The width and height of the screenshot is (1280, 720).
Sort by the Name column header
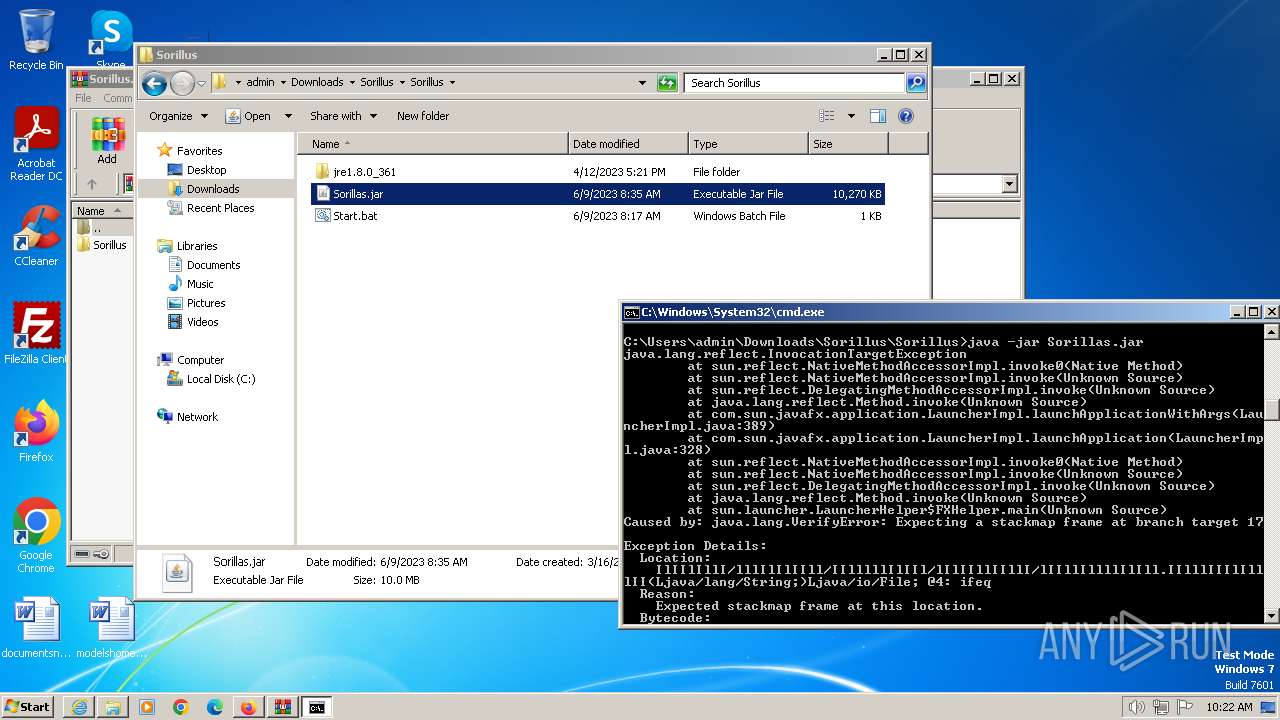point(433,144)
